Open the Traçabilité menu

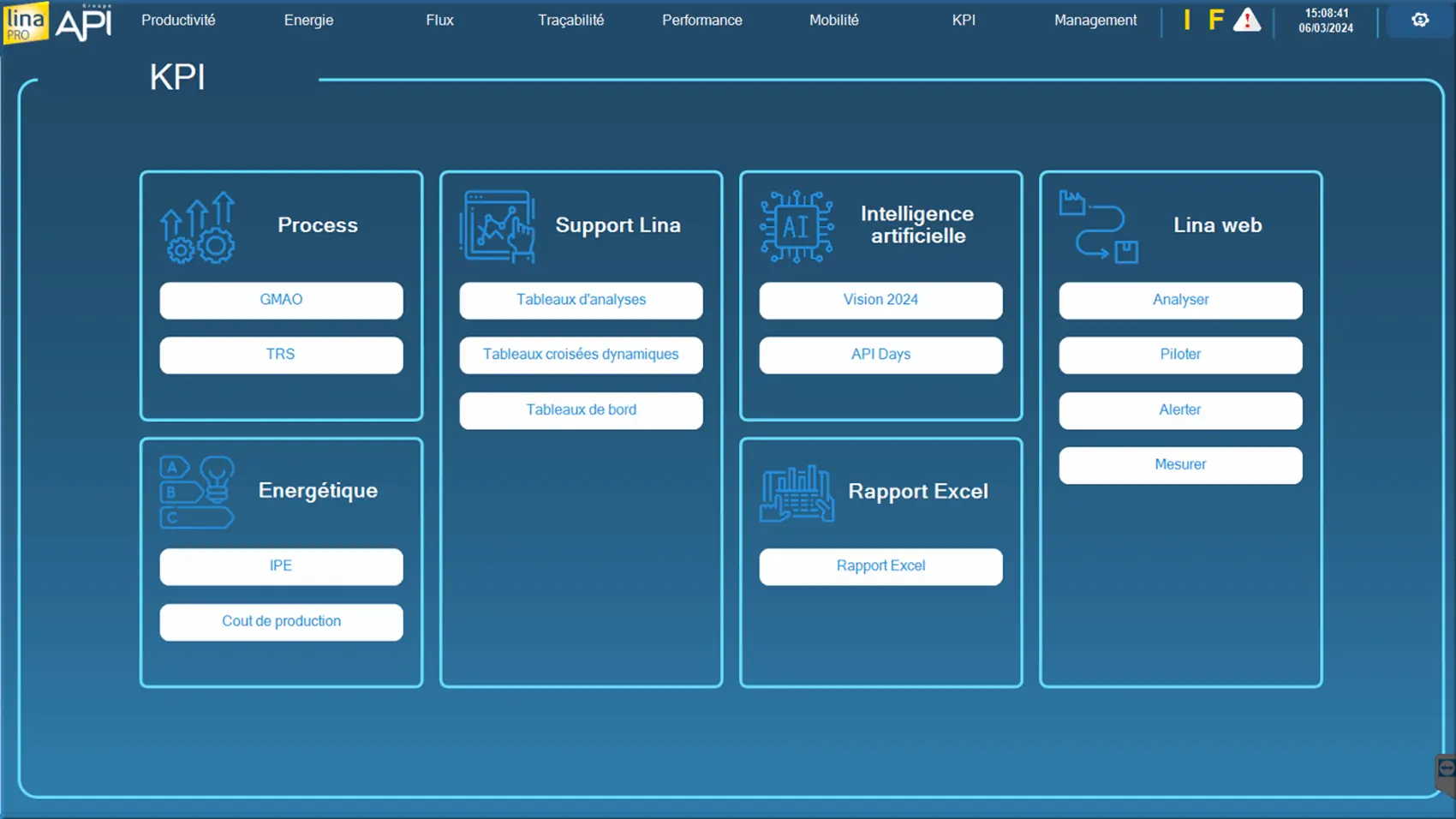click(570, 20)
